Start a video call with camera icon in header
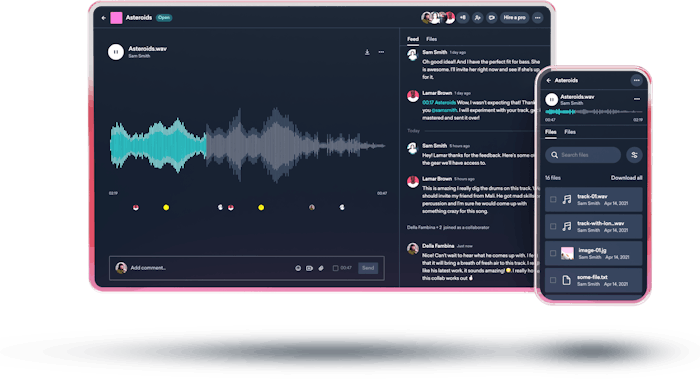Image resolution: width=700 pixels, height=379 pixels. (x=492, y=18)
